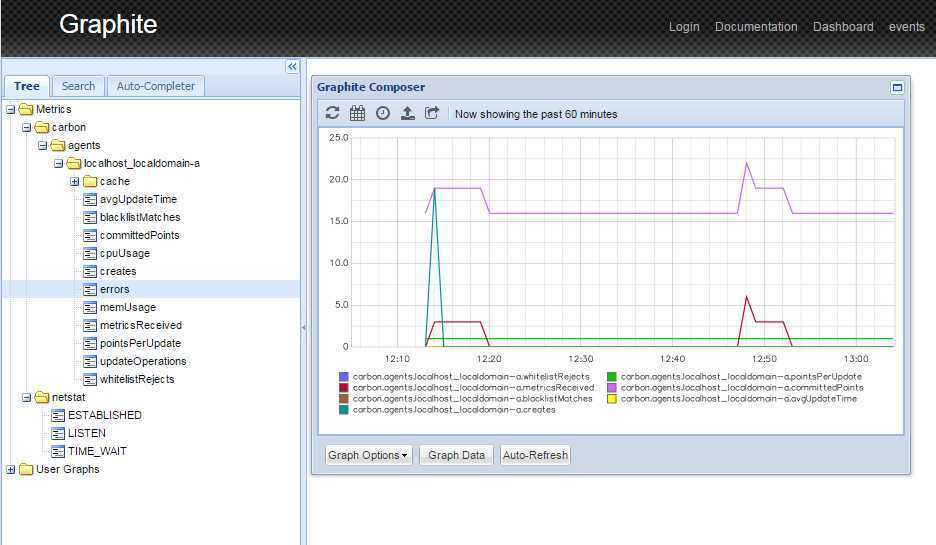Click the share graph icon

point(432,113)
